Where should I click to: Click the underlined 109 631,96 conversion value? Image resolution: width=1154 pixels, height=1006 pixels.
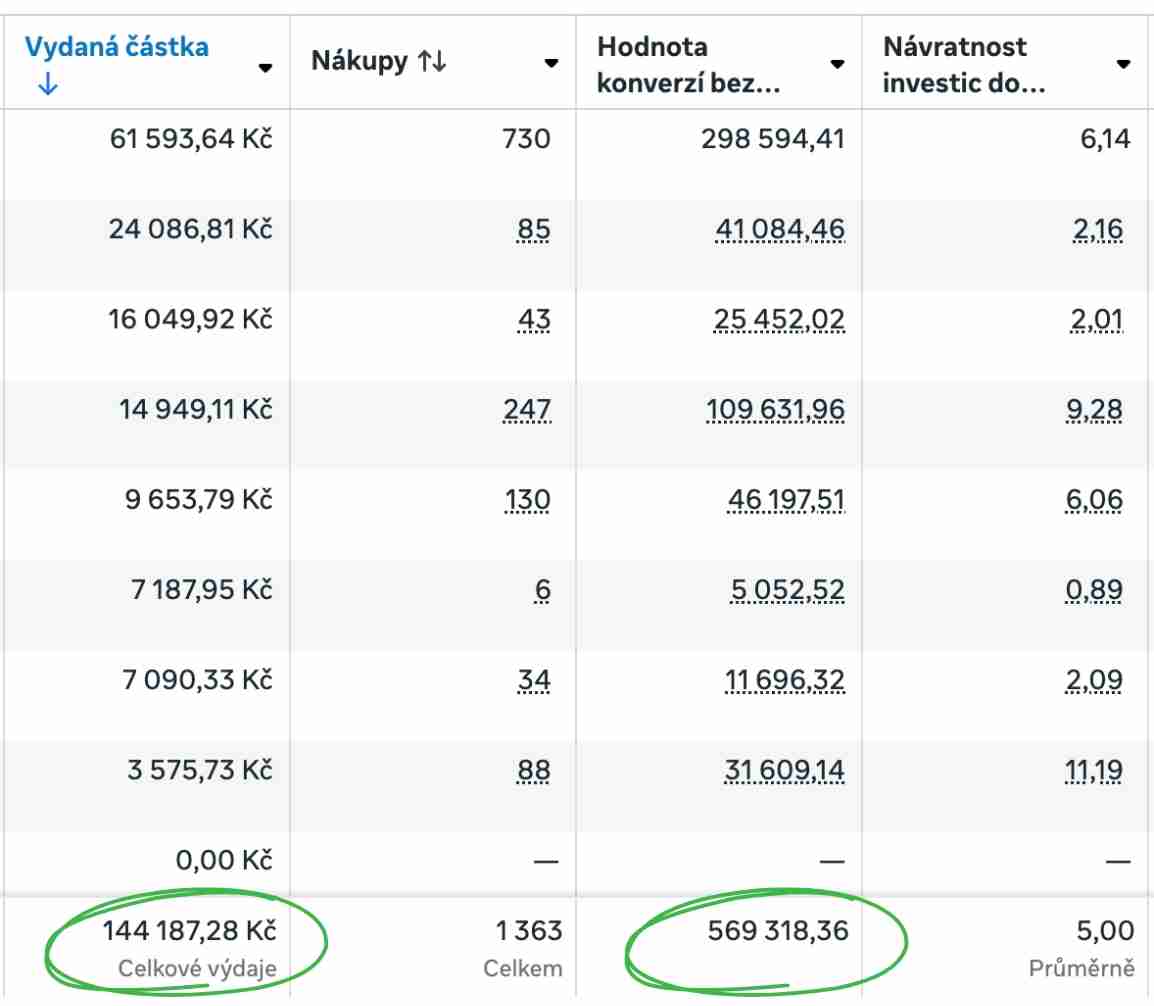click(776, 410)
